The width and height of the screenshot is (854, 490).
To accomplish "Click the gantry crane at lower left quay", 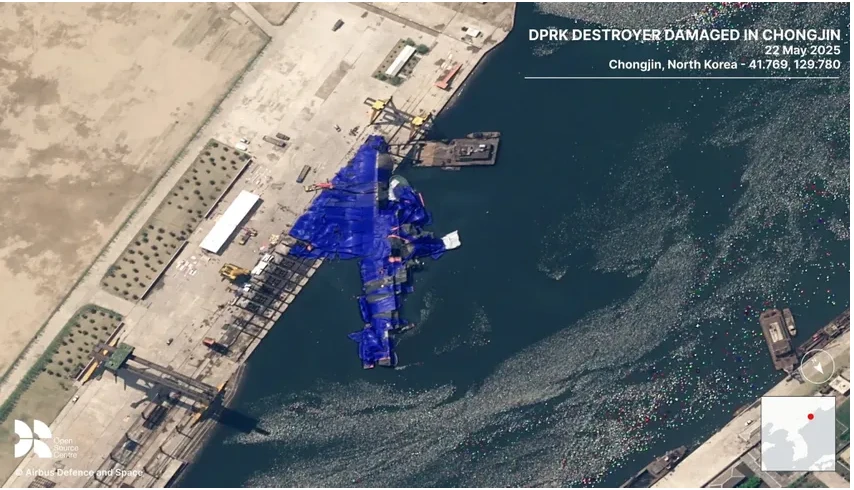I will [150, 373].
